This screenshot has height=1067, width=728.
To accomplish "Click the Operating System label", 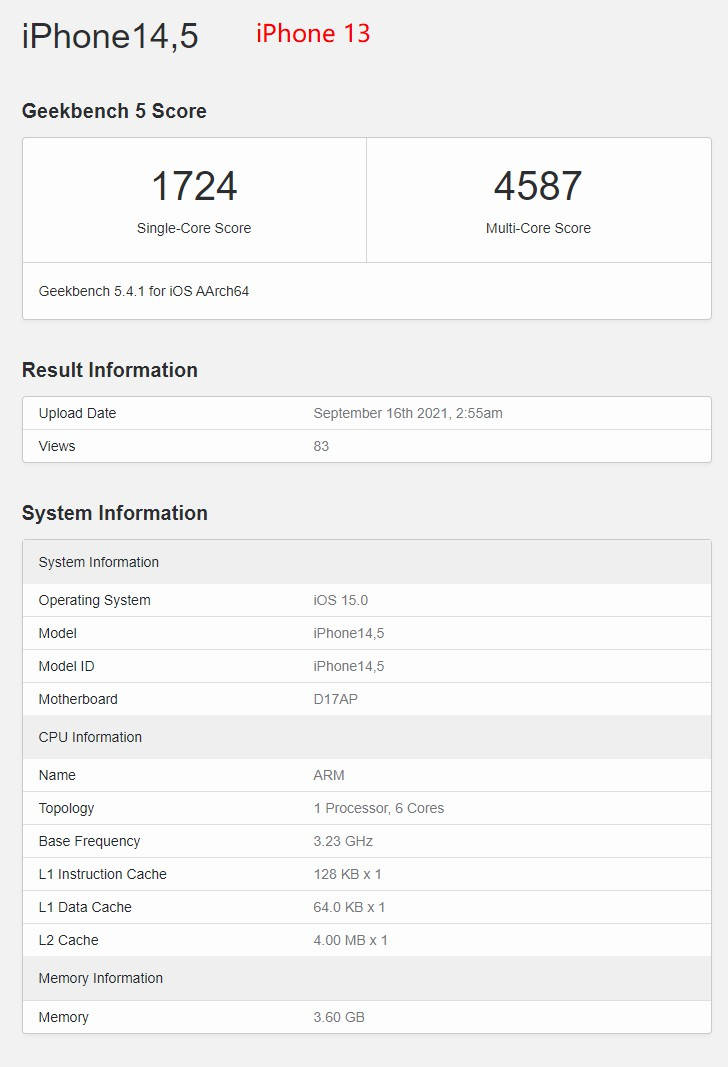I will pyautogui.click(x=95, y=600).
